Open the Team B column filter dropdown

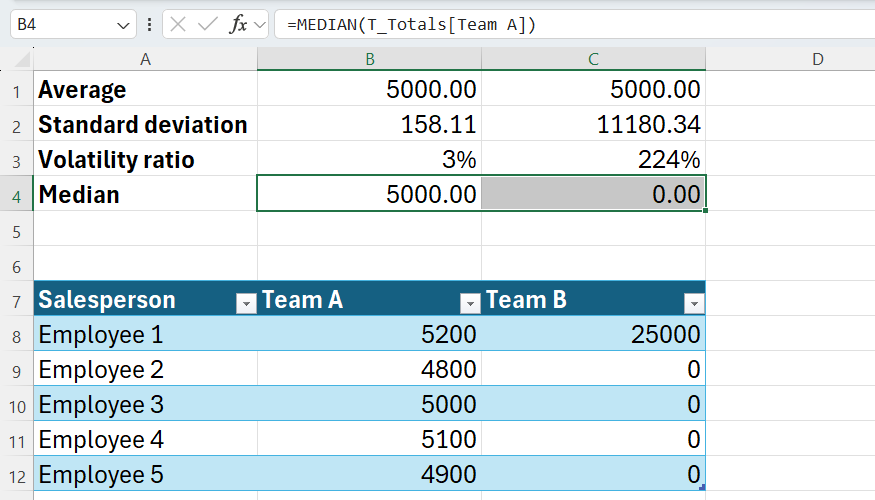point(693,304)
